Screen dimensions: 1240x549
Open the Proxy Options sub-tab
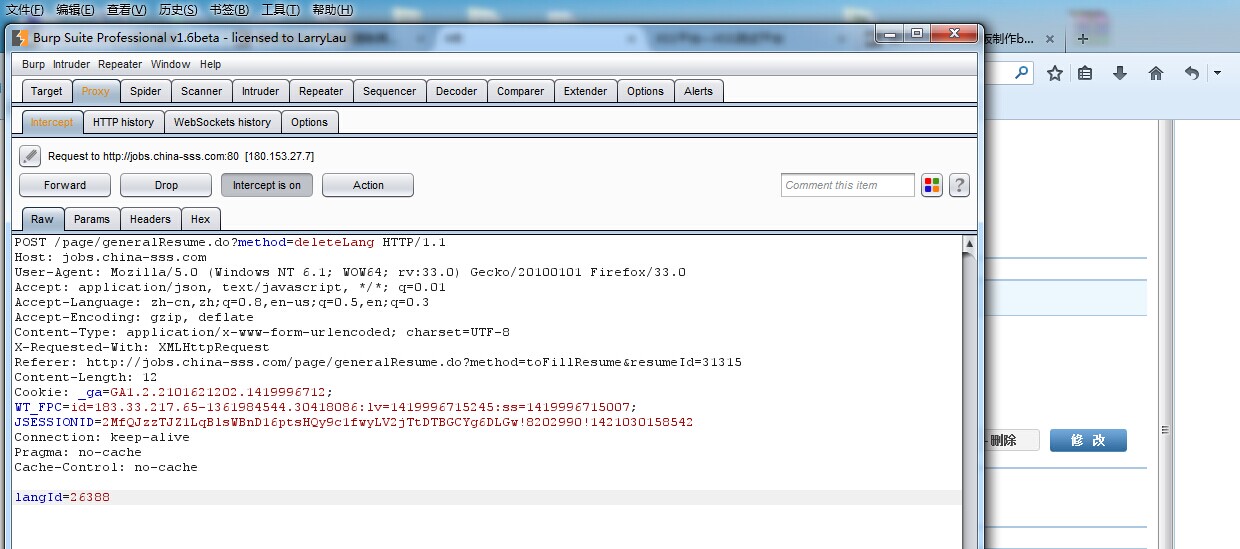[310, 122]
